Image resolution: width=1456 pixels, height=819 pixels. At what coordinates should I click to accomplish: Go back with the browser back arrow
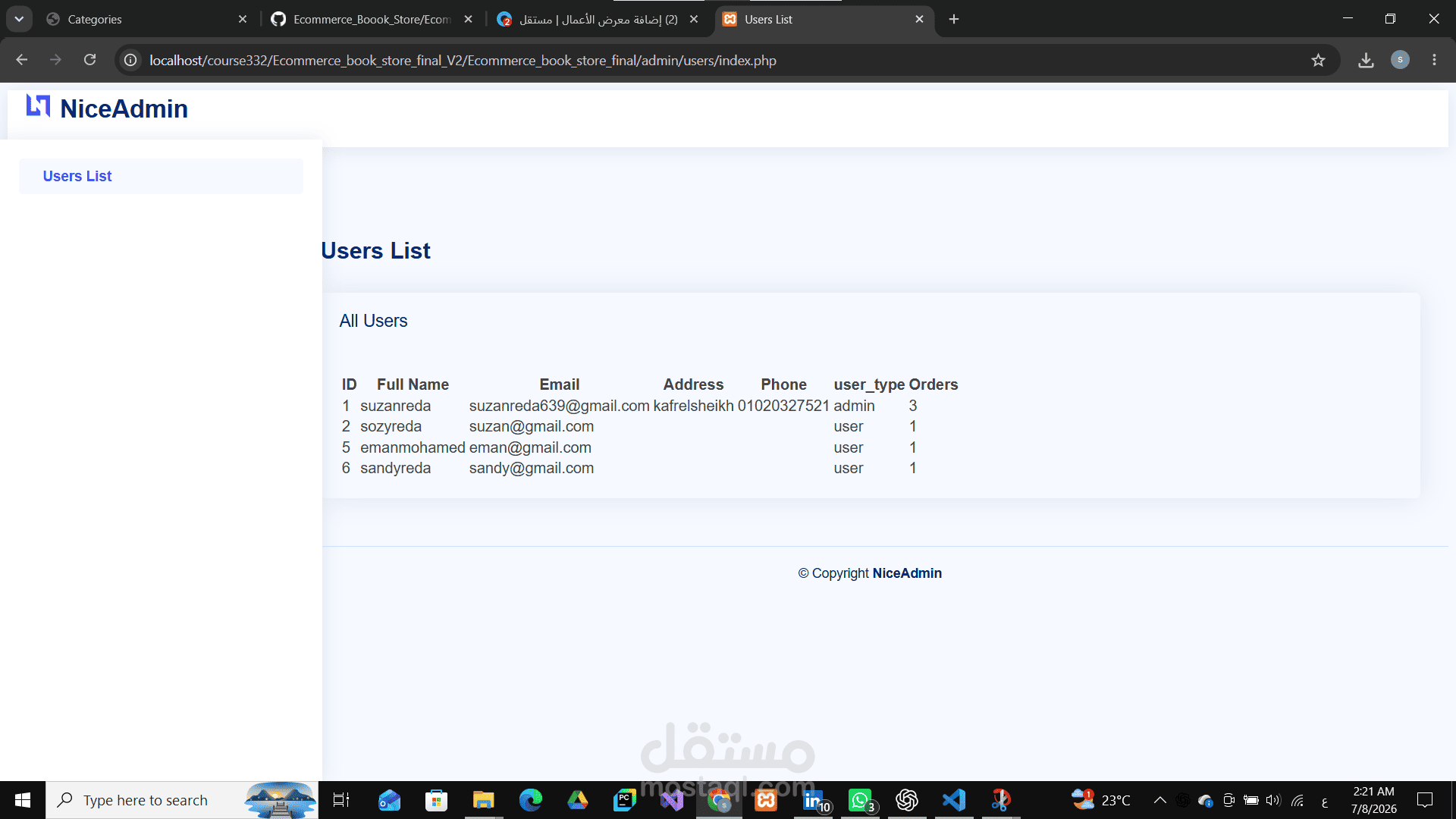22,60
